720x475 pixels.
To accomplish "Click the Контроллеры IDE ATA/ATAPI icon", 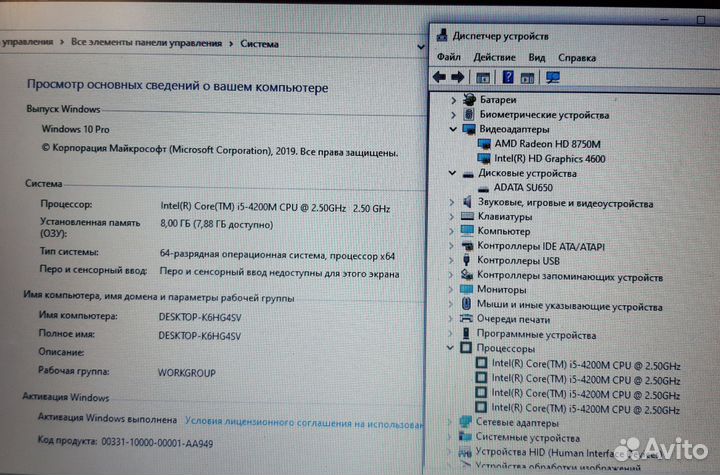I will [x=467, y=246].
